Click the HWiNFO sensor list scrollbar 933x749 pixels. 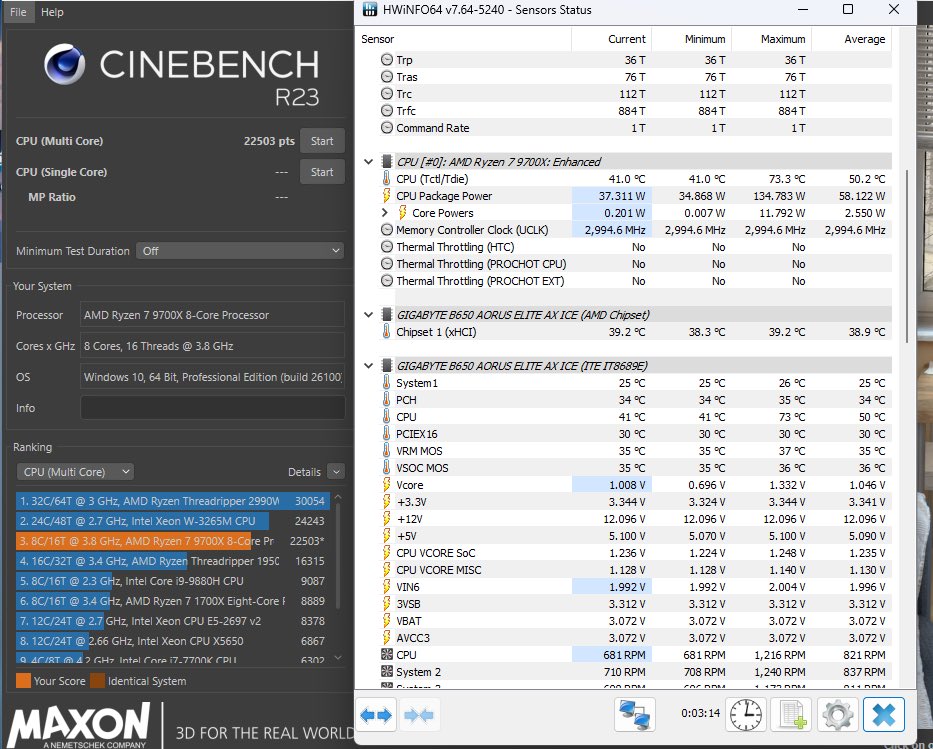907,256
